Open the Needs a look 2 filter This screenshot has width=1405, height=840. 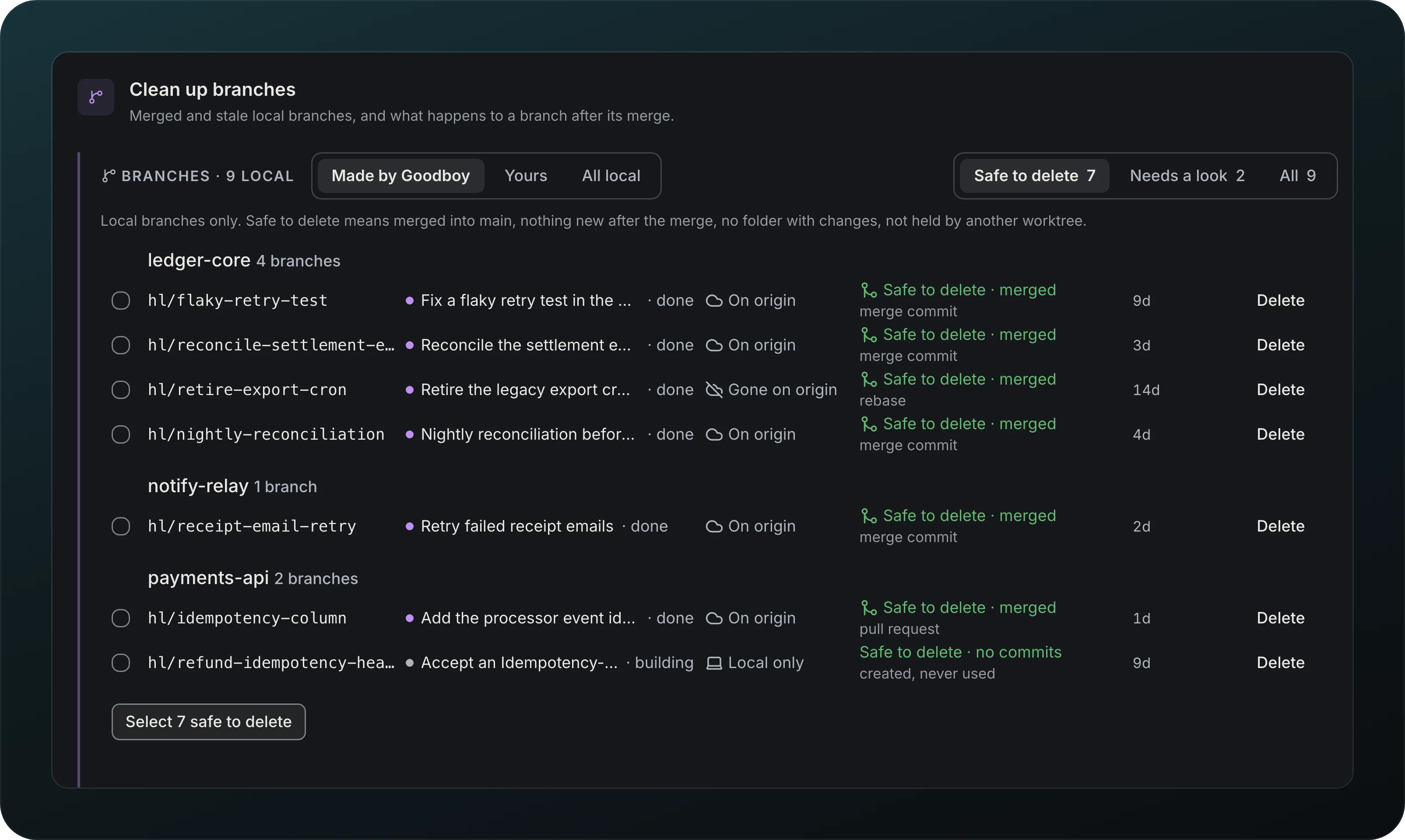tap(1187, 176)
